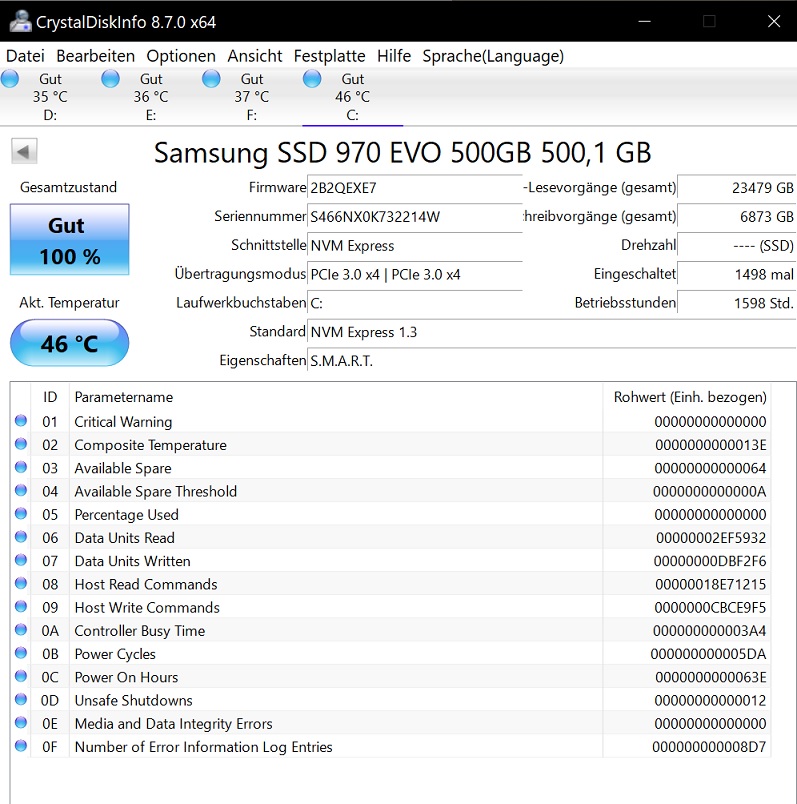Click raw value 00000002EF5932

click(711, 538)
